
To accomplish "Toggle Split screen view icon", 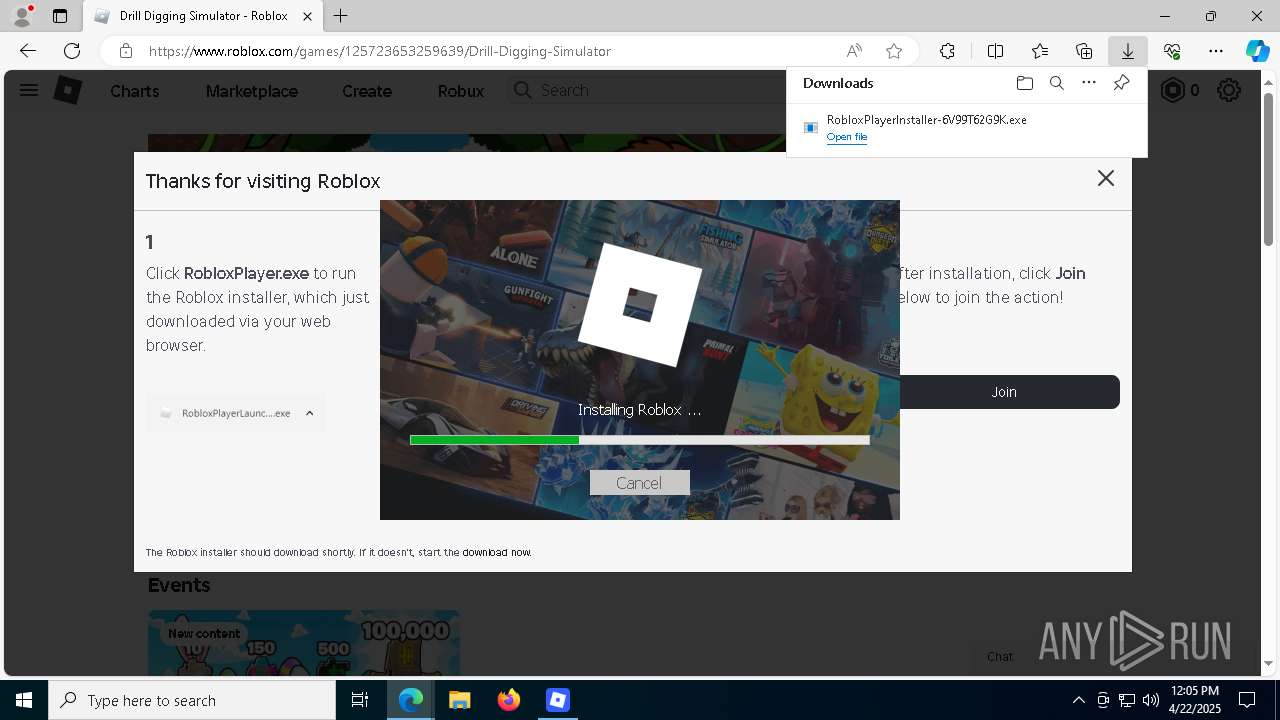I will click(995, 51).
